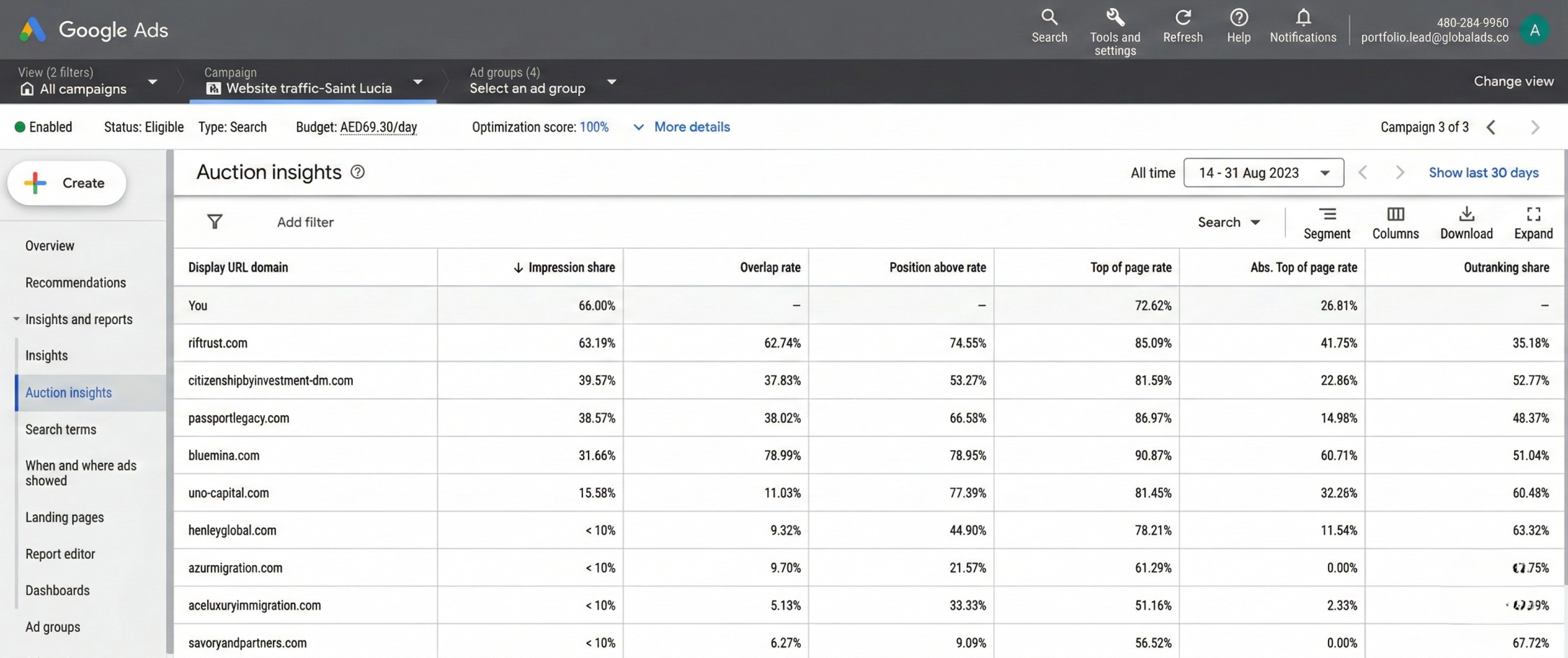This screenshot has width=1568, height=658.
Task: Open the Search tool in header
Action: (1049, 27)
